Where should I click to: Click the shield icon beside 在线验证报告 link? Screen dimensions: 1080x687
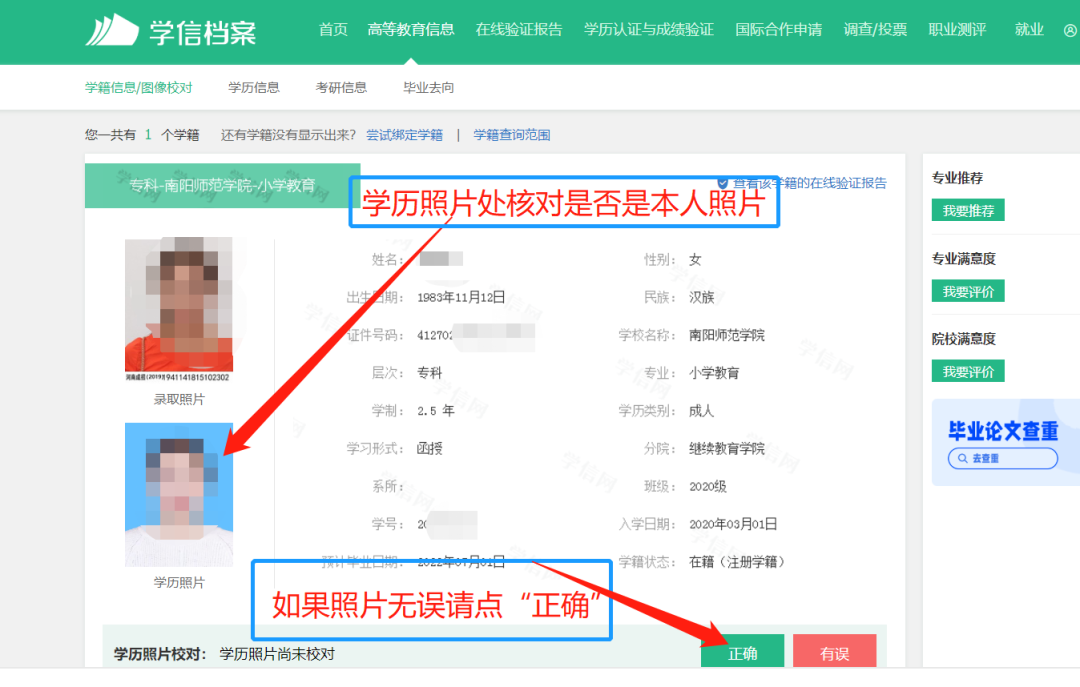click(x=723, y=183)
